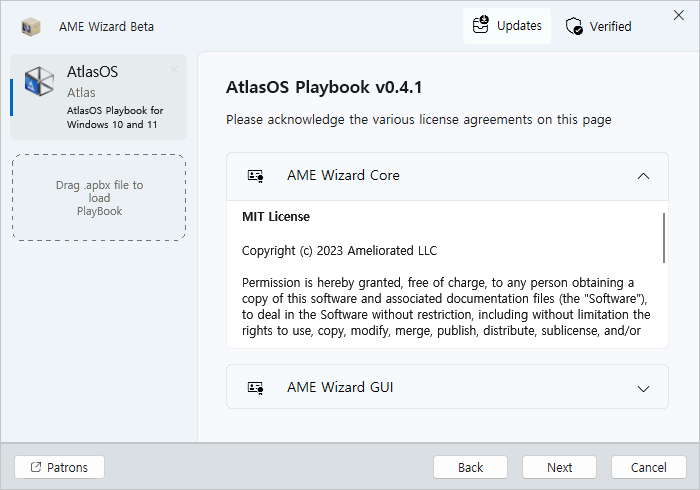Image resolution: width=700 pixels, height=490 pixels.
Task: Click the Updates inbox icon
Action: click(x=481, y=25)
